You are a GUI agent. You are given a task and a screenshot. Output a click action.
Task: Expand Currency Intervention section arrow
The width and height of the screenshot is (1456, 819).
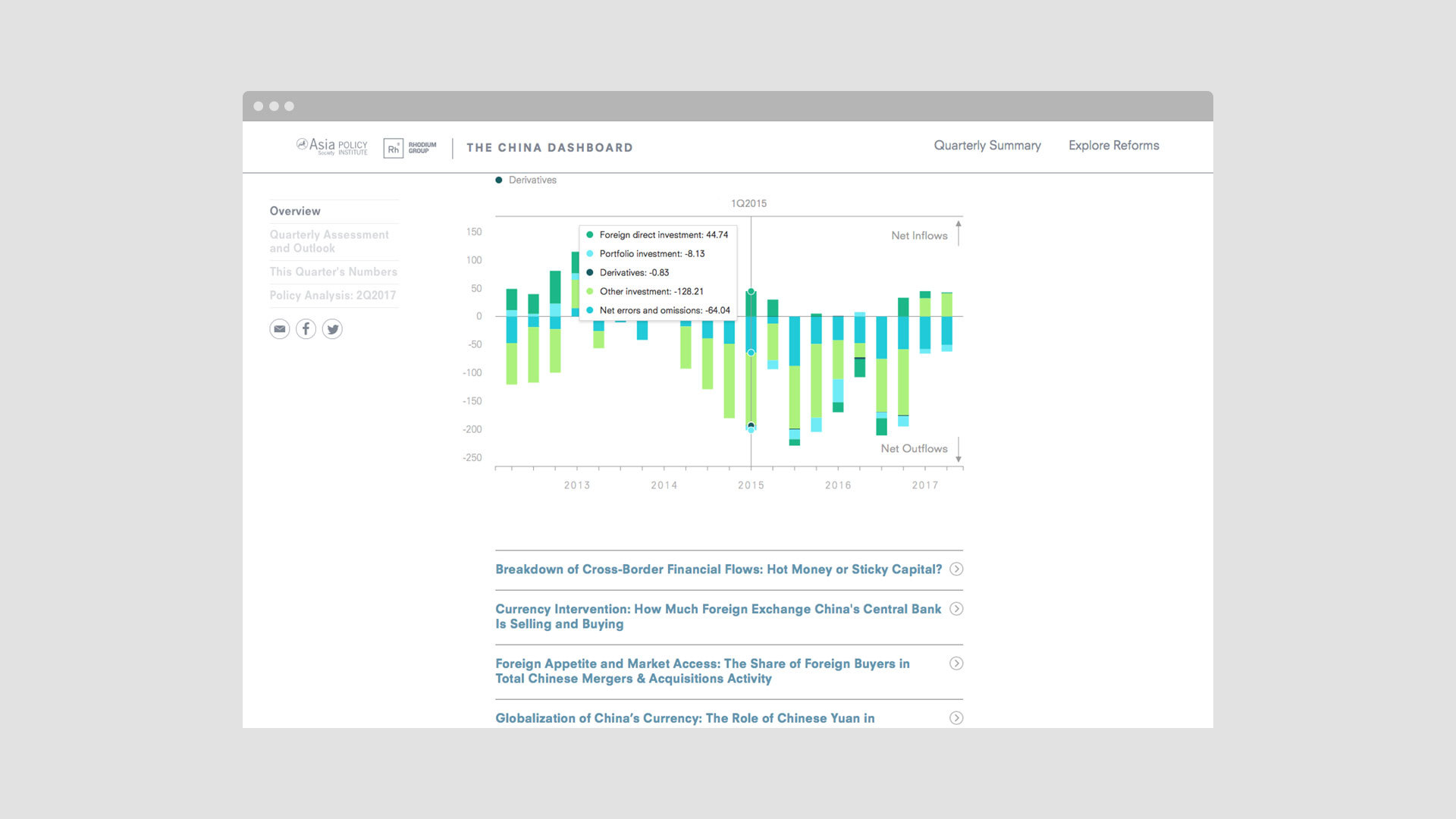click(956, 609)
